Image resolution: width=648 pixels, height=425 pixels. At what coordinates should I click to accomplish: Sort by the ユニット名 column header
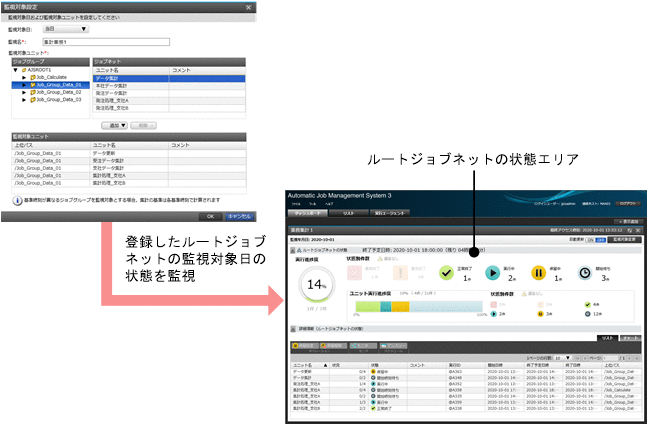click(x=310, y=365)
